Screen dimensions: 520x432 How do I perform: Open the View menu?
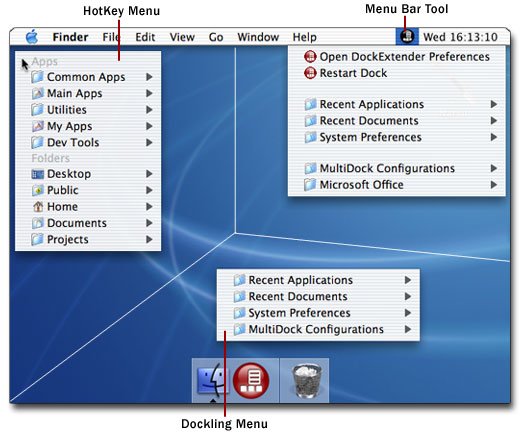182,37
